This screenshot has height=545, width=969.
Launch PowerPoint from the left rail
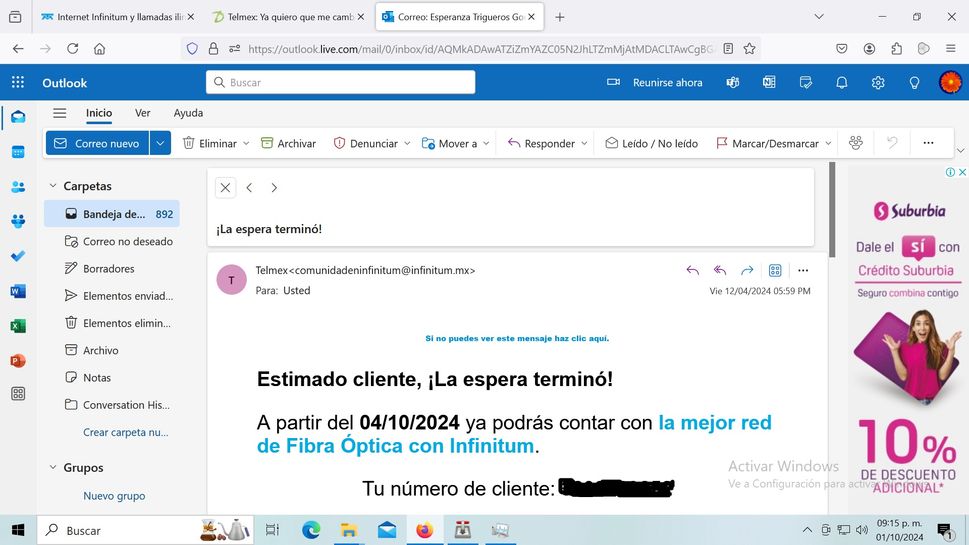(18, 360)
